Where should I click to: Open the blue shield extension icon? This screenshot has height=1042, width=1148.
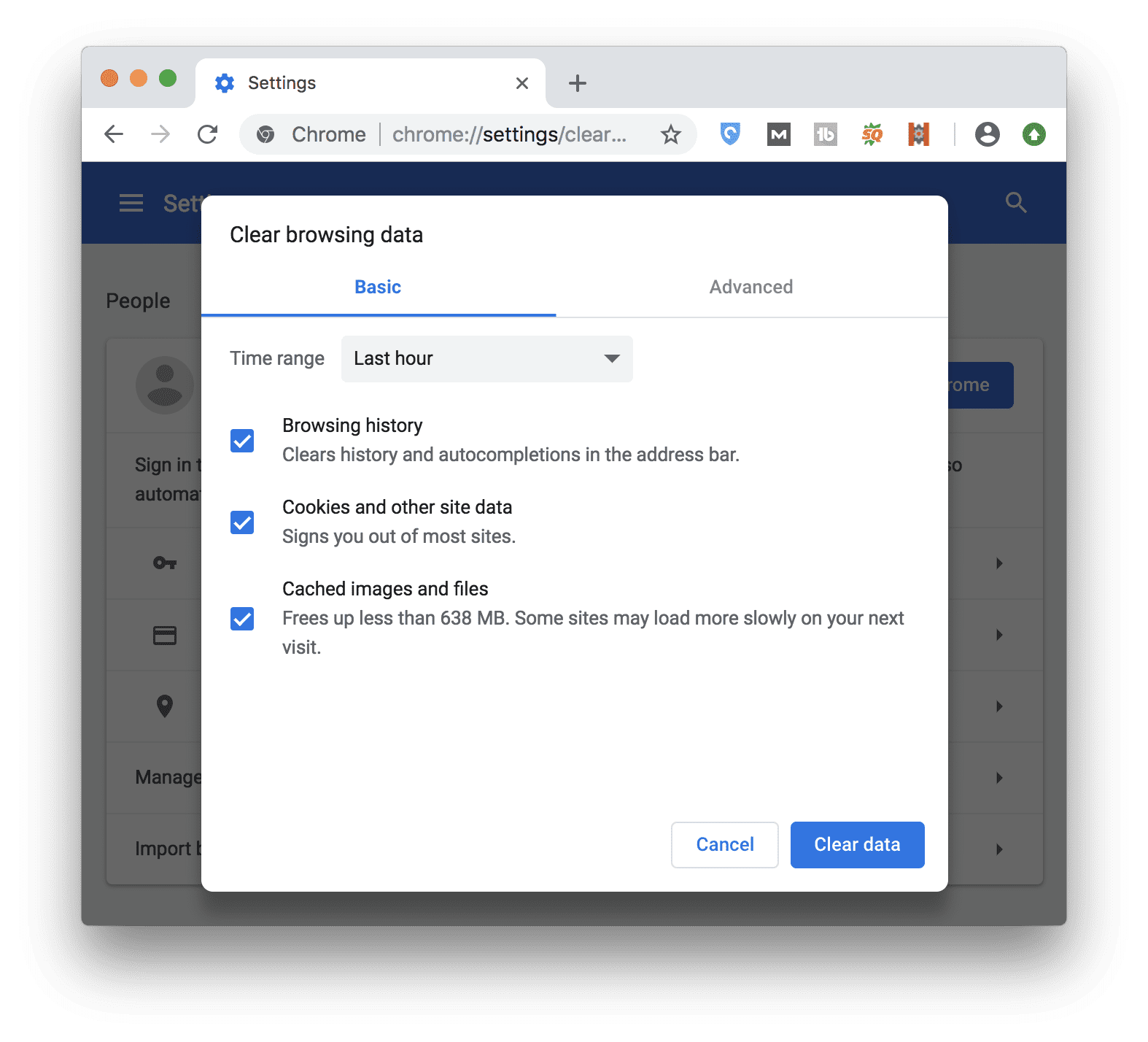(x=730, y=134)
